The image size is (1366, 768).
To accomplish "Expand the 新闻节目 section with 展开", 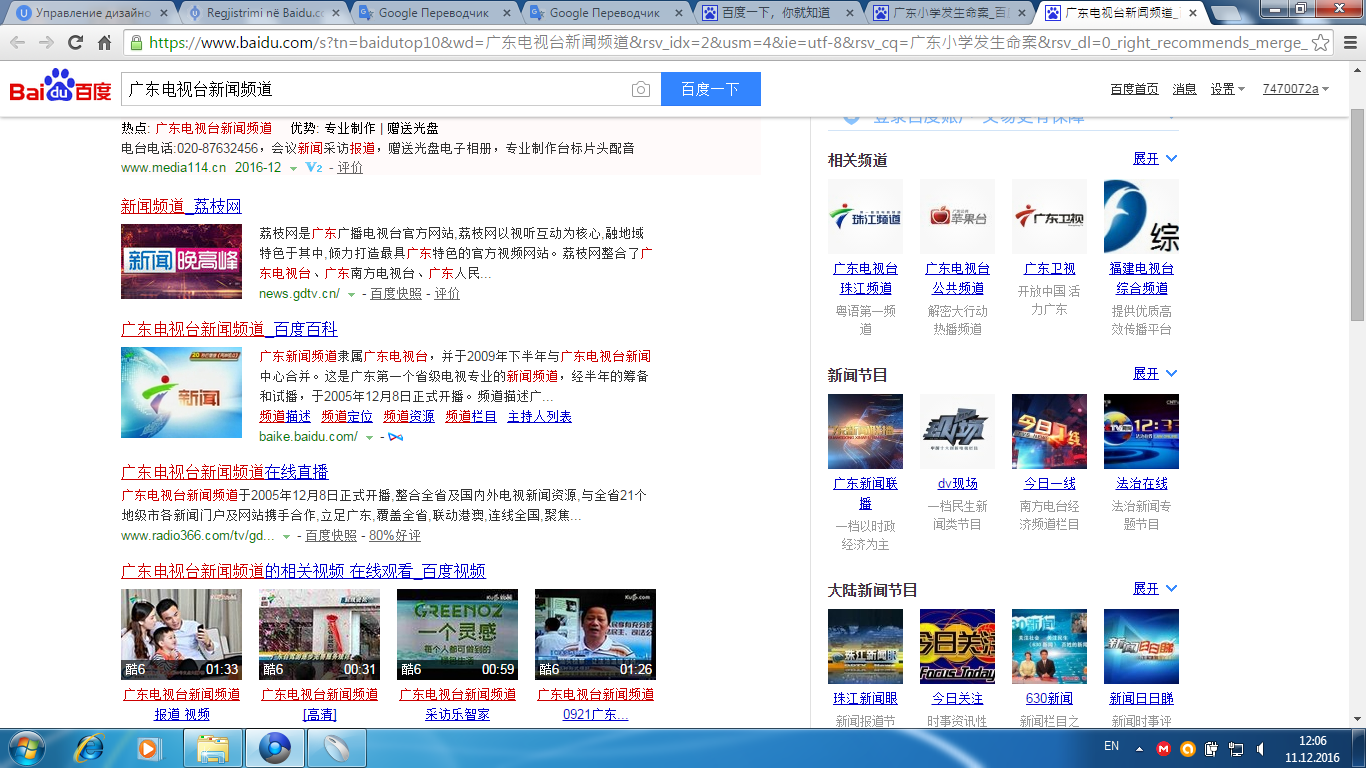I will [1155, 374].
